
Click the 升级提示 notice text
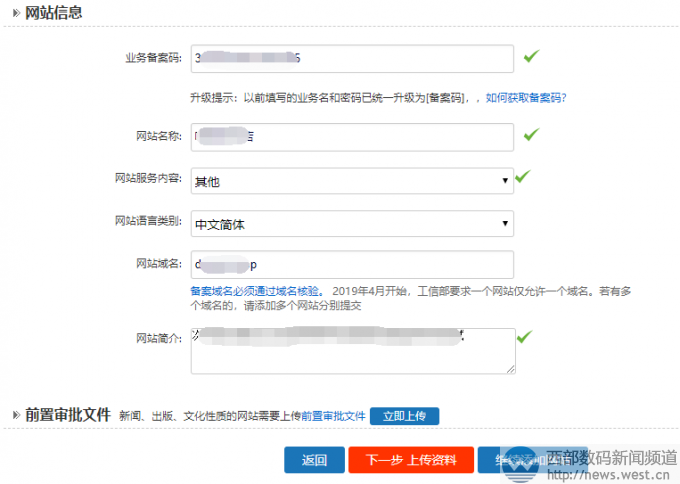tap(334, 98)
